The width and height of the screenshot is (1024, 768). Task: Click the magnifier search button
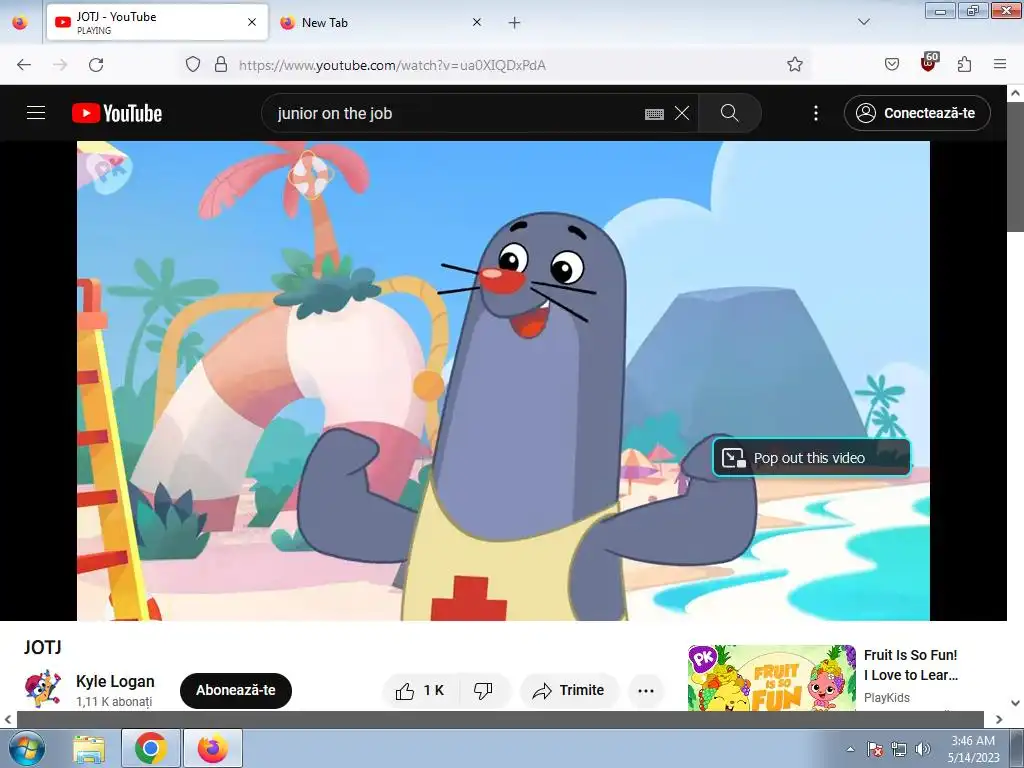(x=729, y=113)
